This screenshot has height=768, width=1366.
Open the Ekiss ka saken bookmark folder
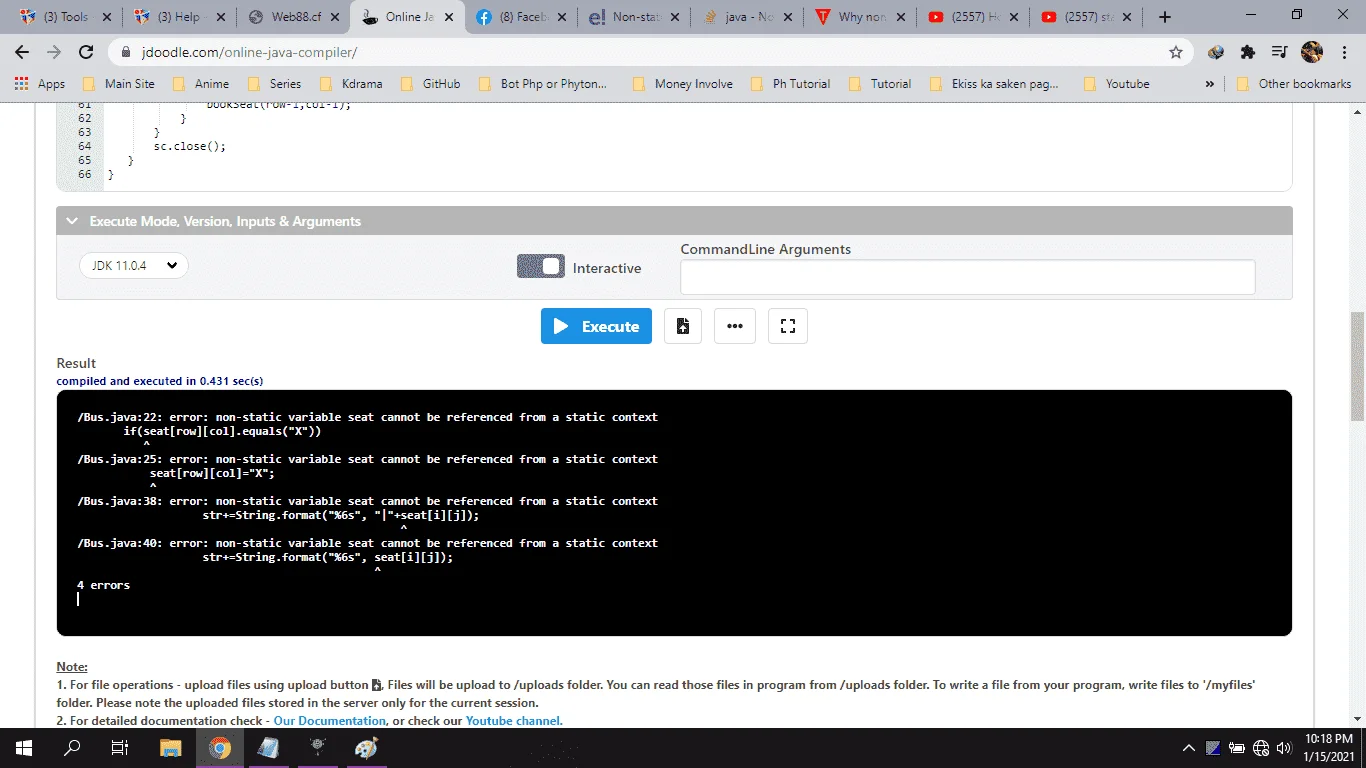(x=993, y=84)
